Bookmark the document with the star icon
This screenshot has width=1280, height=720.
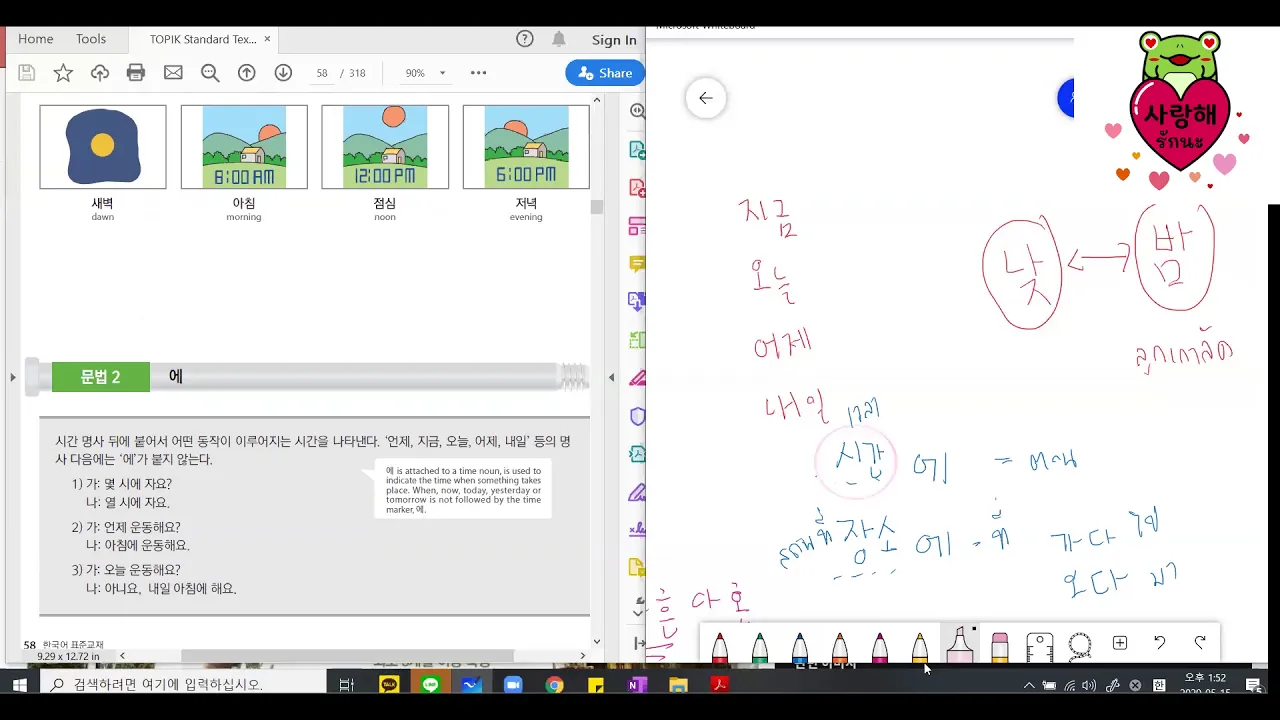(x=63, y=73)
